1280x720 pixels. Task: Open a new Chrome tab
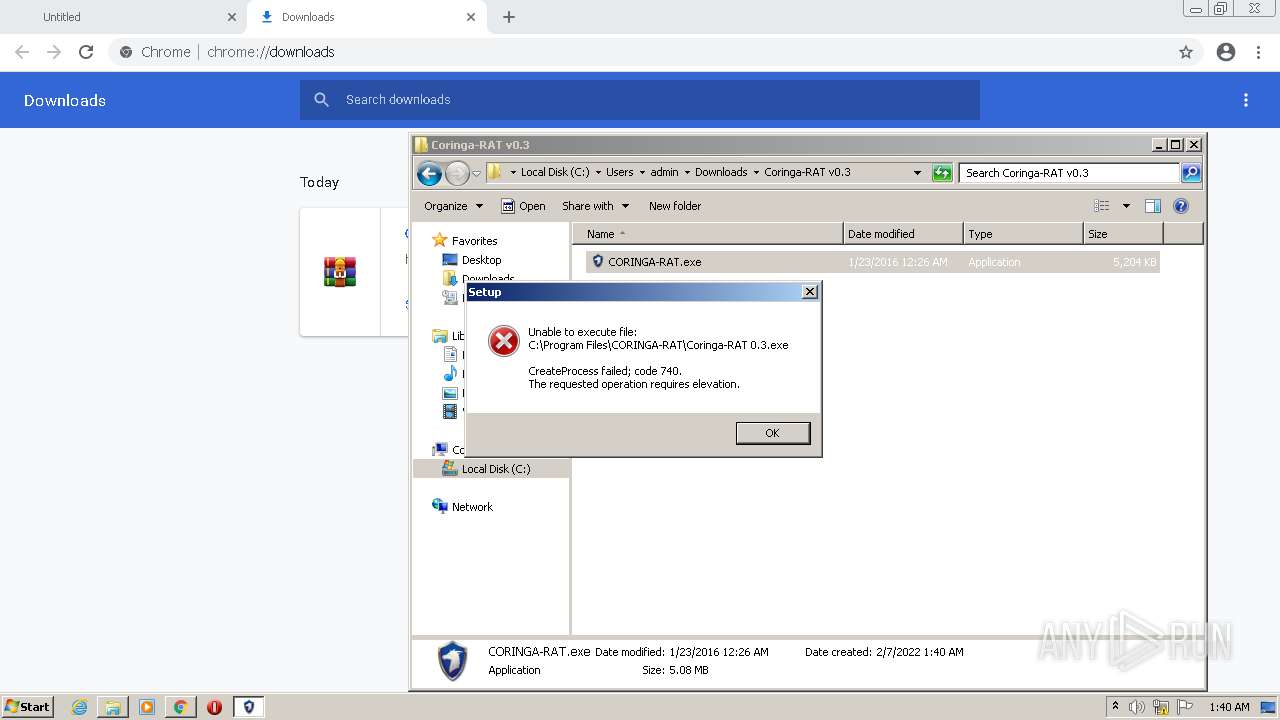tap(509, 17)
